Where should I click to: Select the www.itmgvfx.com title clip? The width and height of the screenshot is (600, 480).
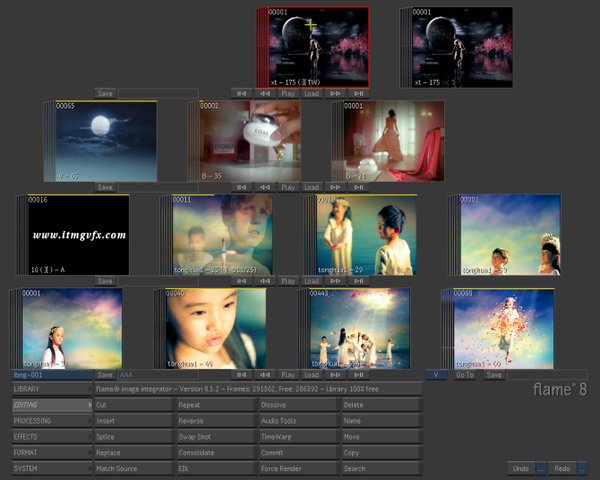[x=78, y=235]
